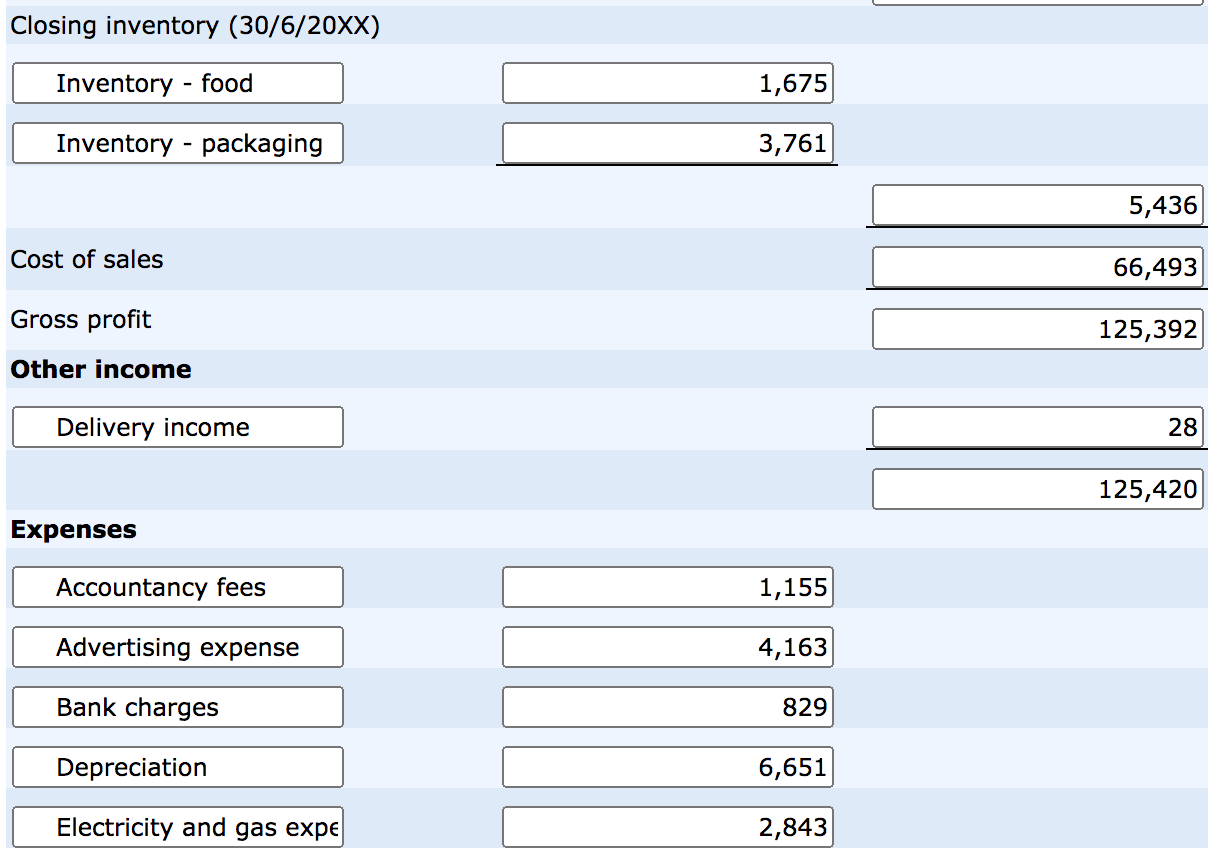1212x848 pixels.
Task: Click the Inventory - food label field
Action: (x=178, y=83)
